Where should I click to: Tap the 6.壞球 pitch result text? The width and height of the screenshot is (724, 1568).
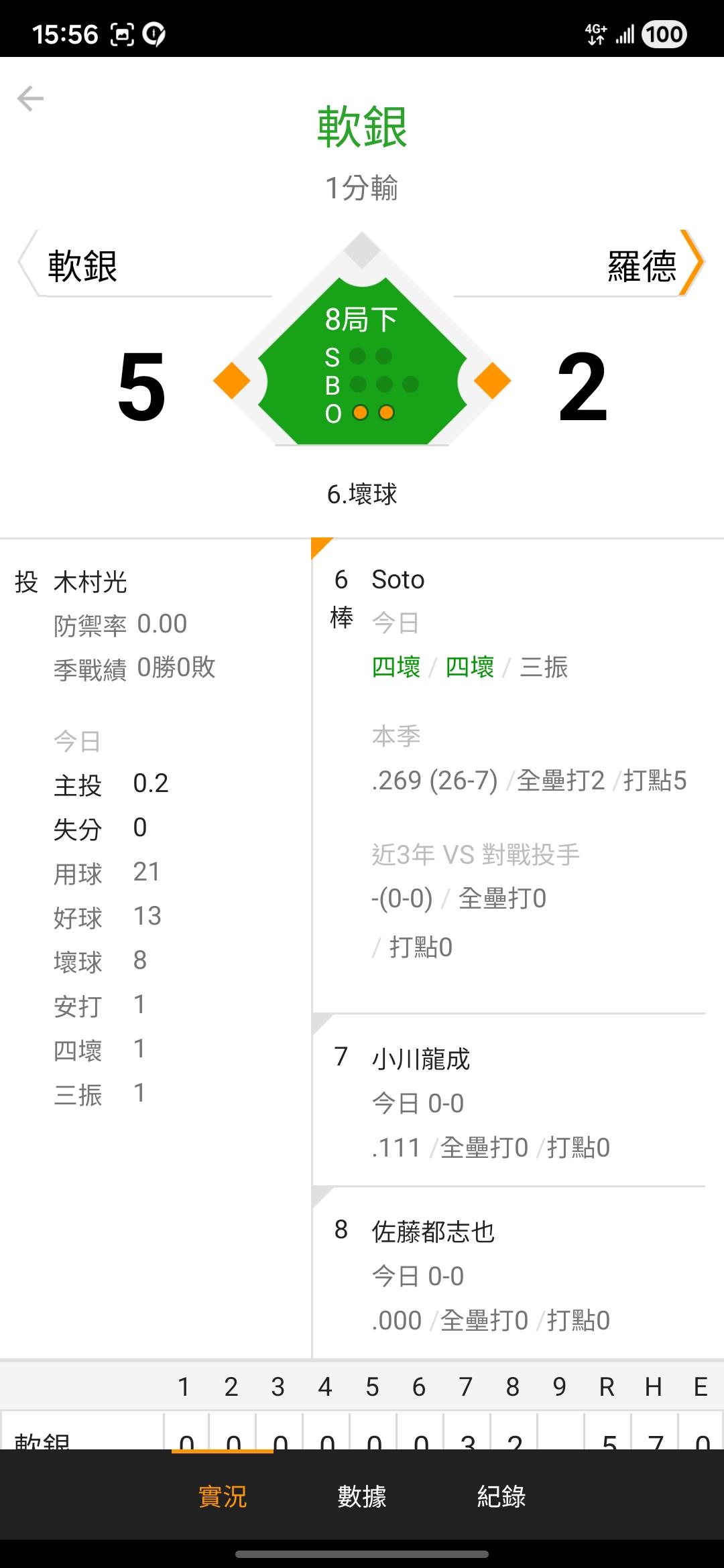(x=362, y=495)
